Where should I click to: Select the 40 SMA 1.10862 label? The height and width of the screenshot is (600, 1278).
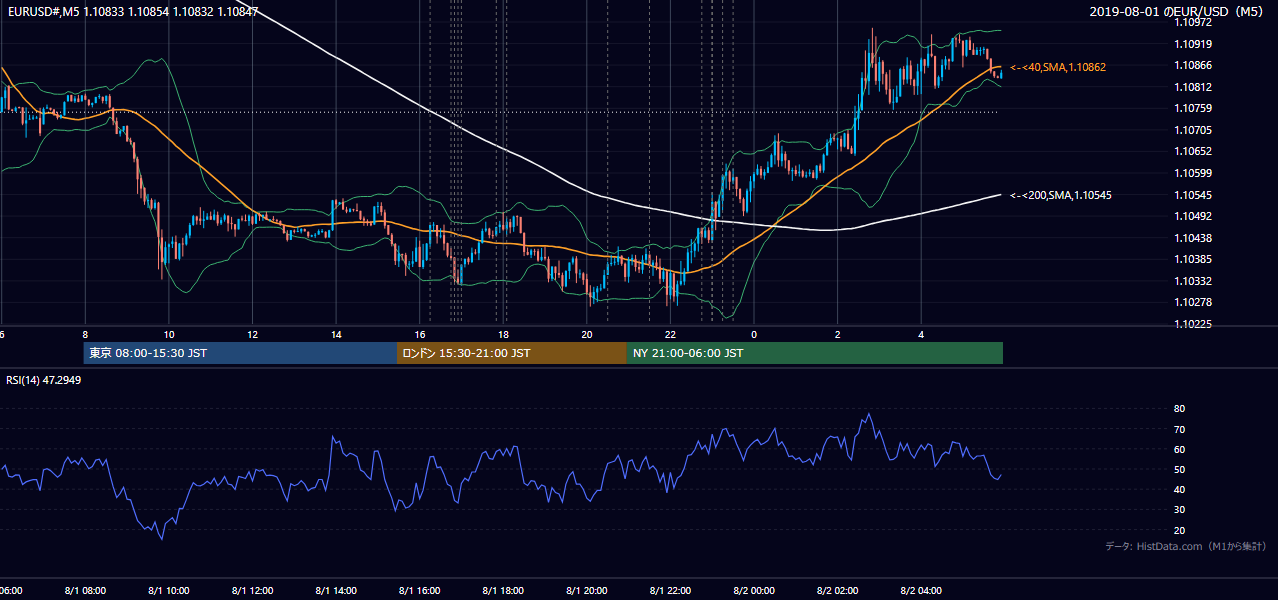[1058, 67]
